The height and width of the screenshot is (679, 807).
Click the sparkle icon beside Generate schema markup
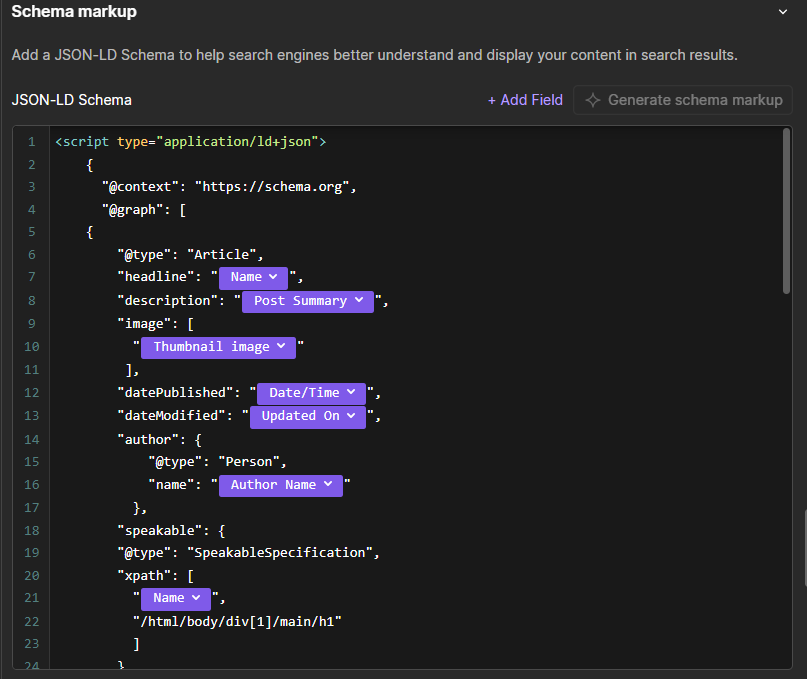594,100
